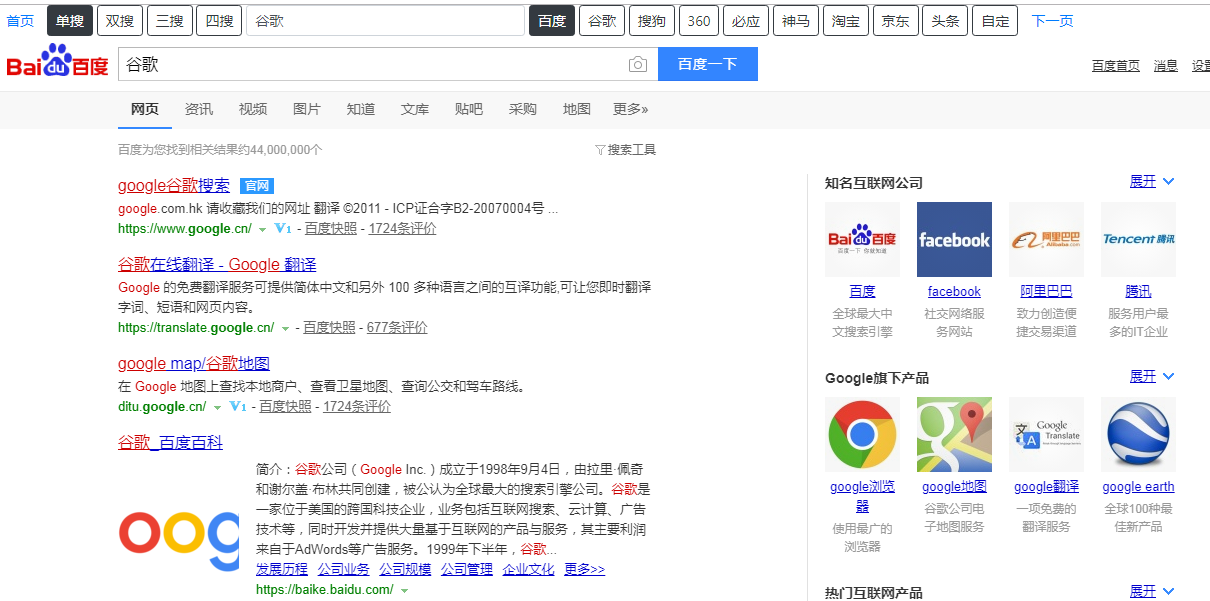Switch to the 视频 videos tab

pyautogui.click(x=253, y=109)
